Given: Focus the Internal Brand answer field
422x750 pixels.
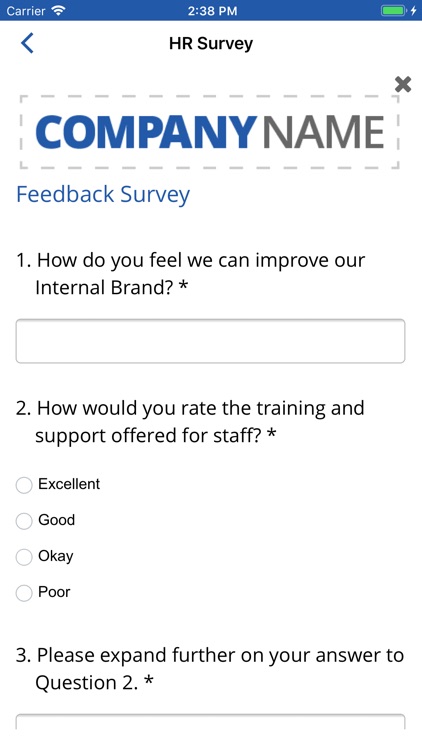Looking at the screenshot, I should pyautogui.click(x=211, y=341).
